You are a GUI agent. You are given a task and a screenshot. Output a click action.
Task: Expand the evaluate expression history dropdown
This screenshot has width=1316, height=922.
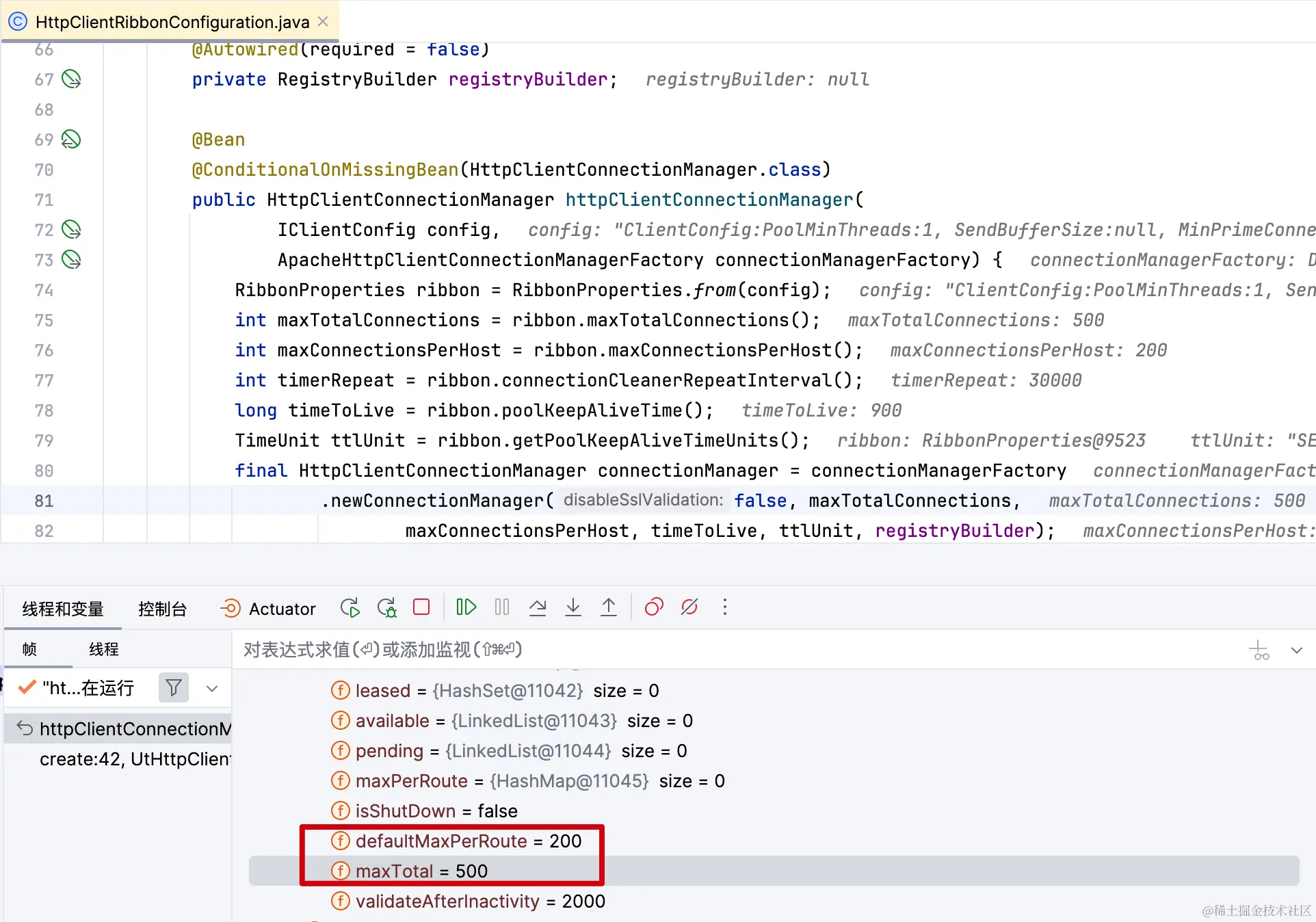pyautogui.click(x=1296, y=650)
